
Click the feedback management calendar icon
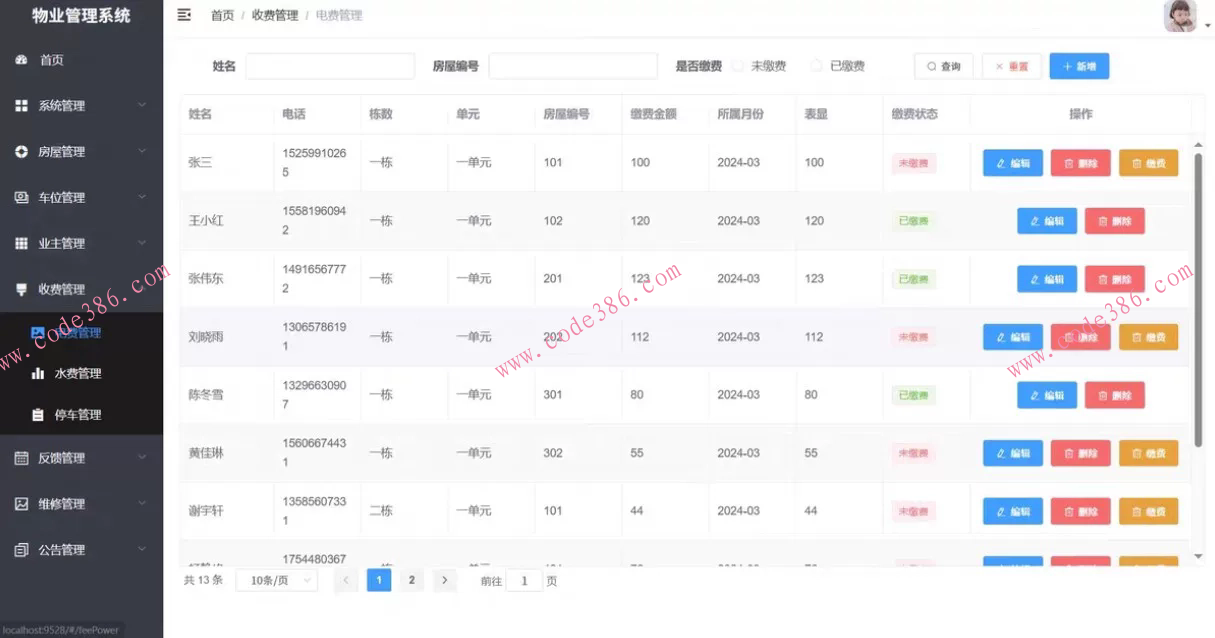(x=21, y=458)
